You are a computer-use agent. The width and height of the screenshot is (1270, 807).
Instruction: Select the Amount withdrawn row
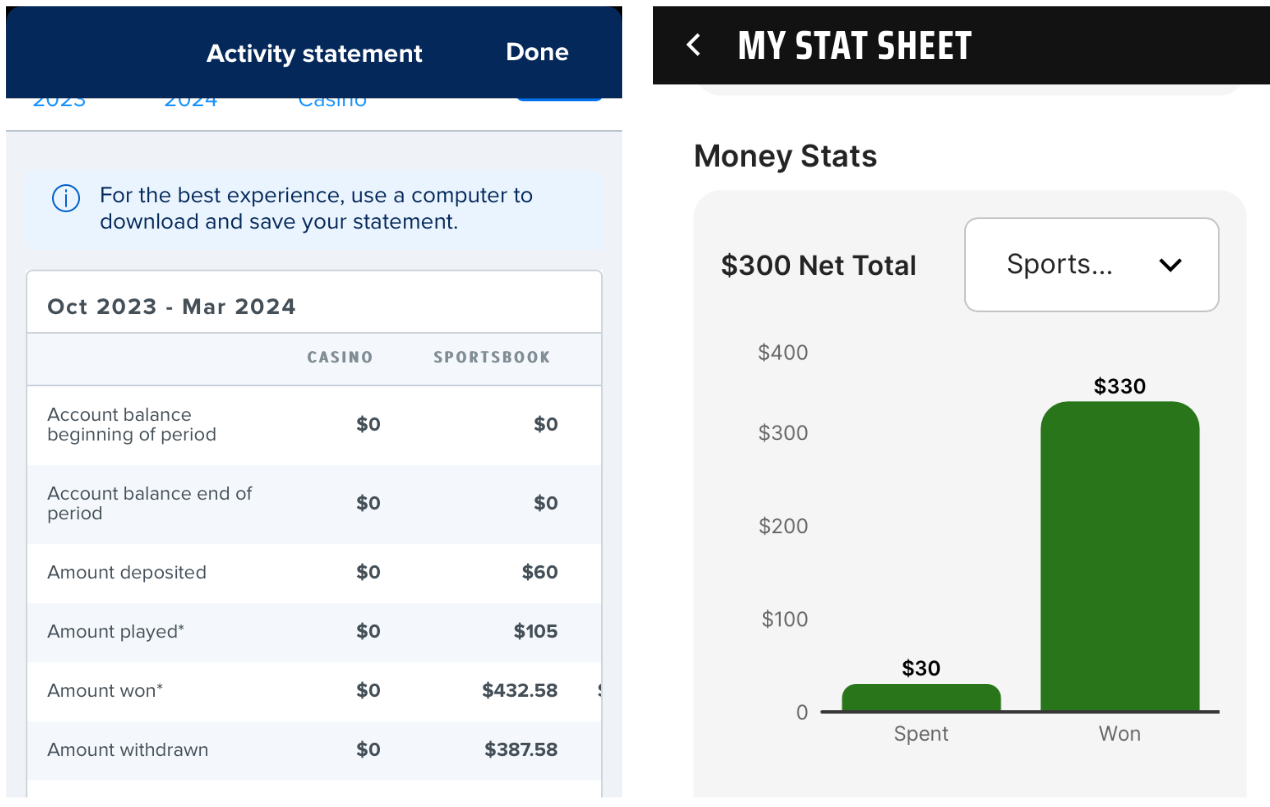[x=314, y=750]
